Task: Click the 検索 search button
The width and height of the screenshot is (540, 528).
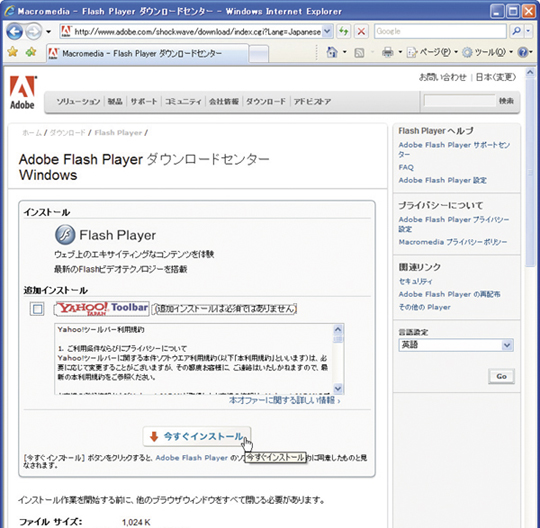Action: pos(506,101)
